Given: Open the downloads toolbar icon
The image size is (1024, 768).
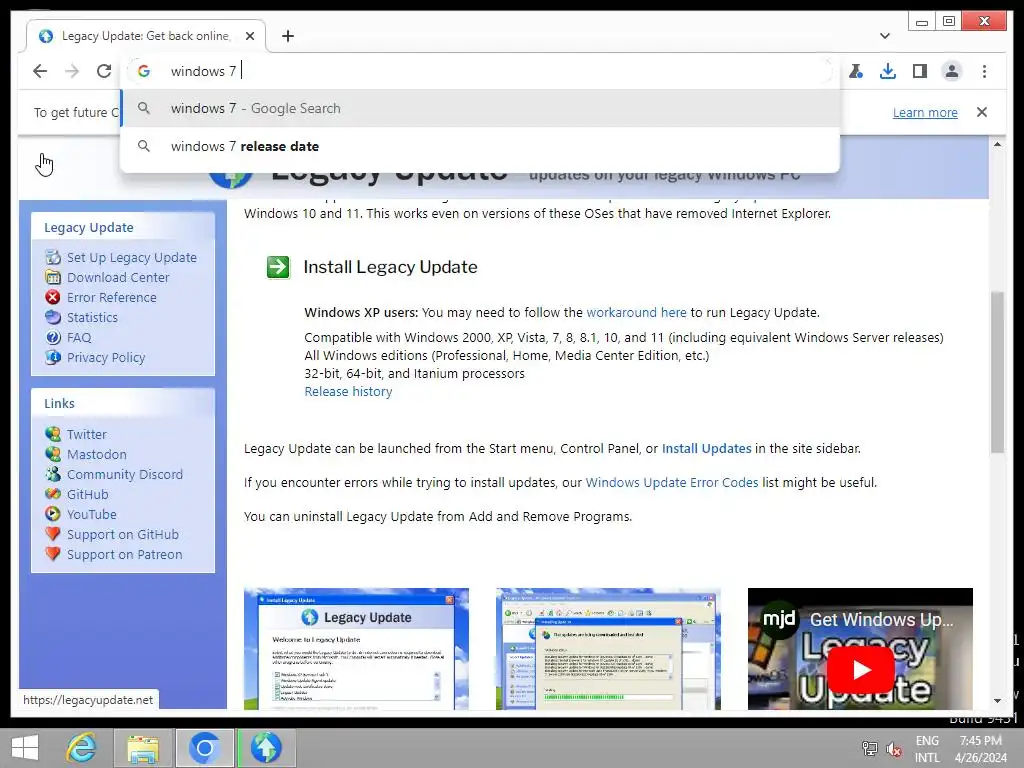Looking at the screenshot, I should tap(888, 71).
